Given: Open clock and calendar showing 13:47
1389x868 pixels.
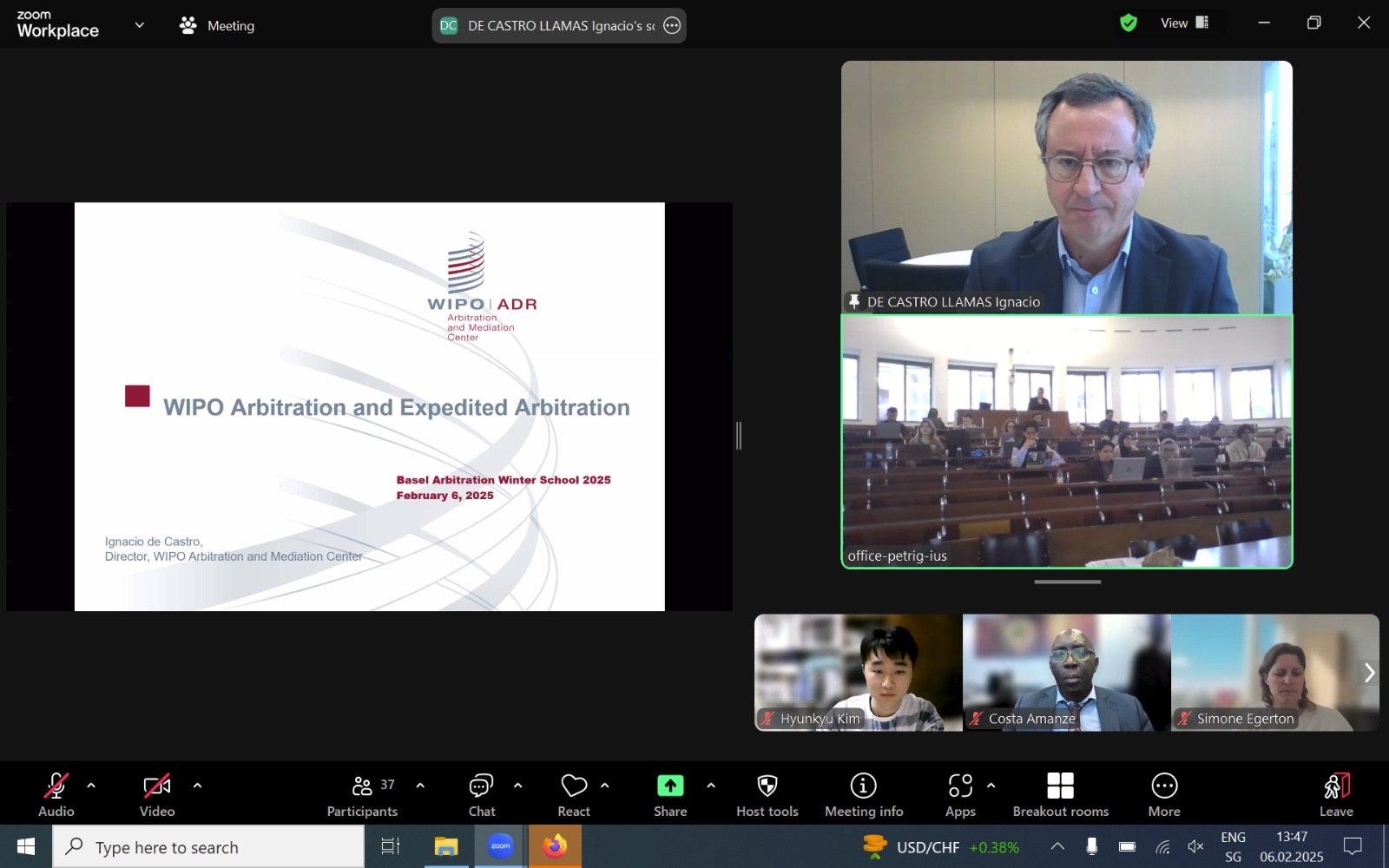Looking at the screenshot, I should pyautogui.click(x=1292, y=847).
